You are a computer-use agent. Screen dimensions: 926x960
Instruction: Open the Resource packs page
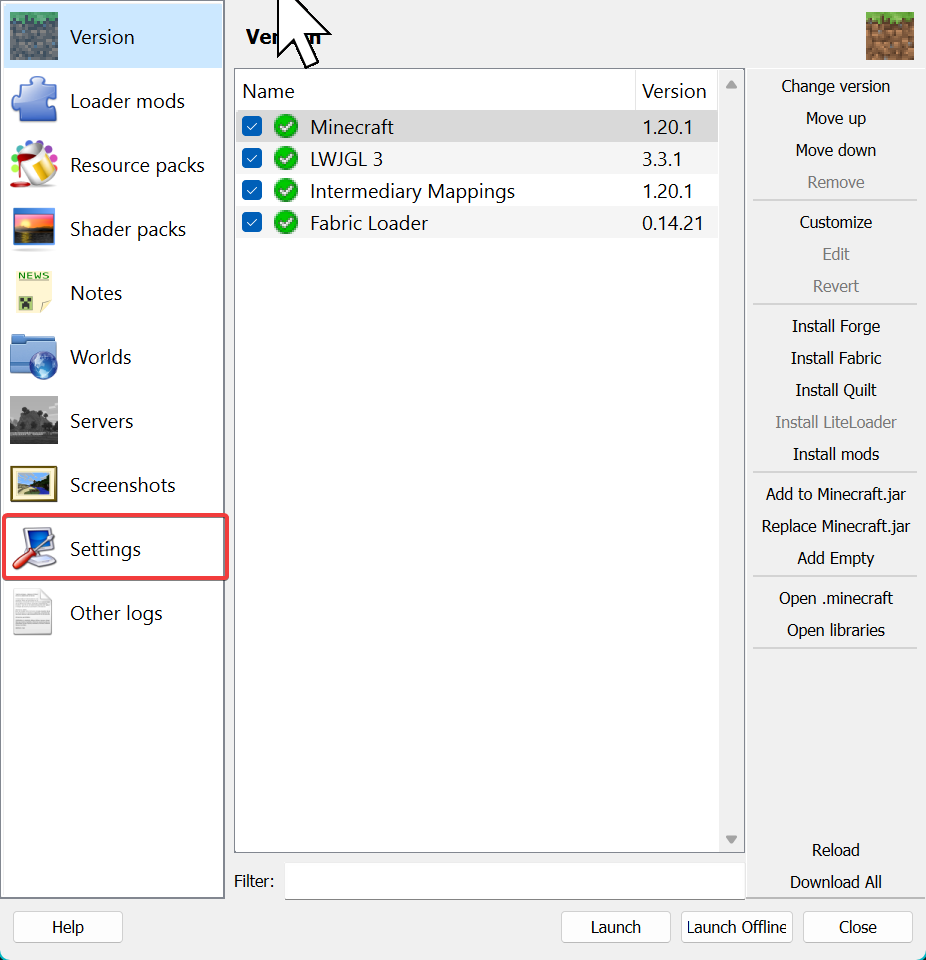[137, 165]
